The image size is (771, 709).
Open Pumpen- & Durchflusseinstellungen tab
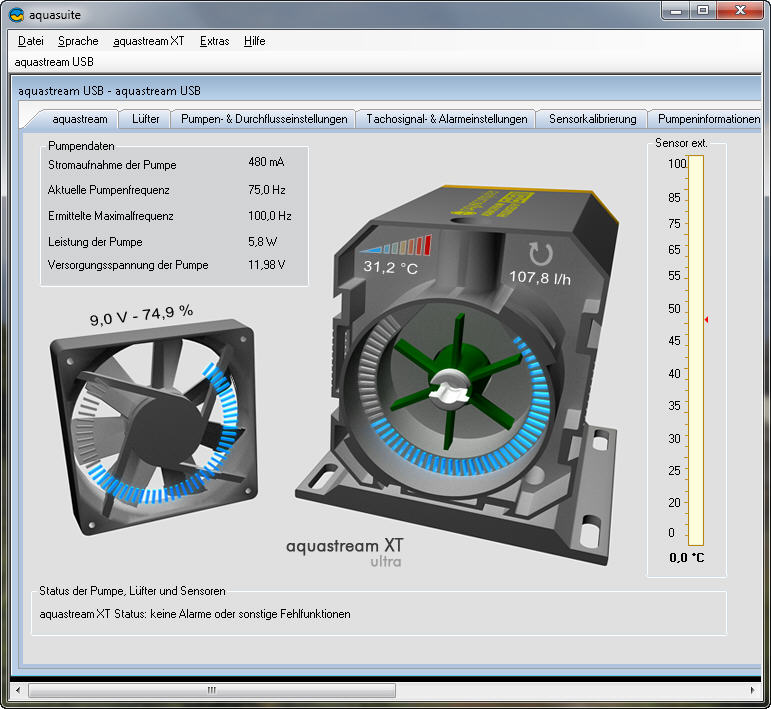(264, 119)
